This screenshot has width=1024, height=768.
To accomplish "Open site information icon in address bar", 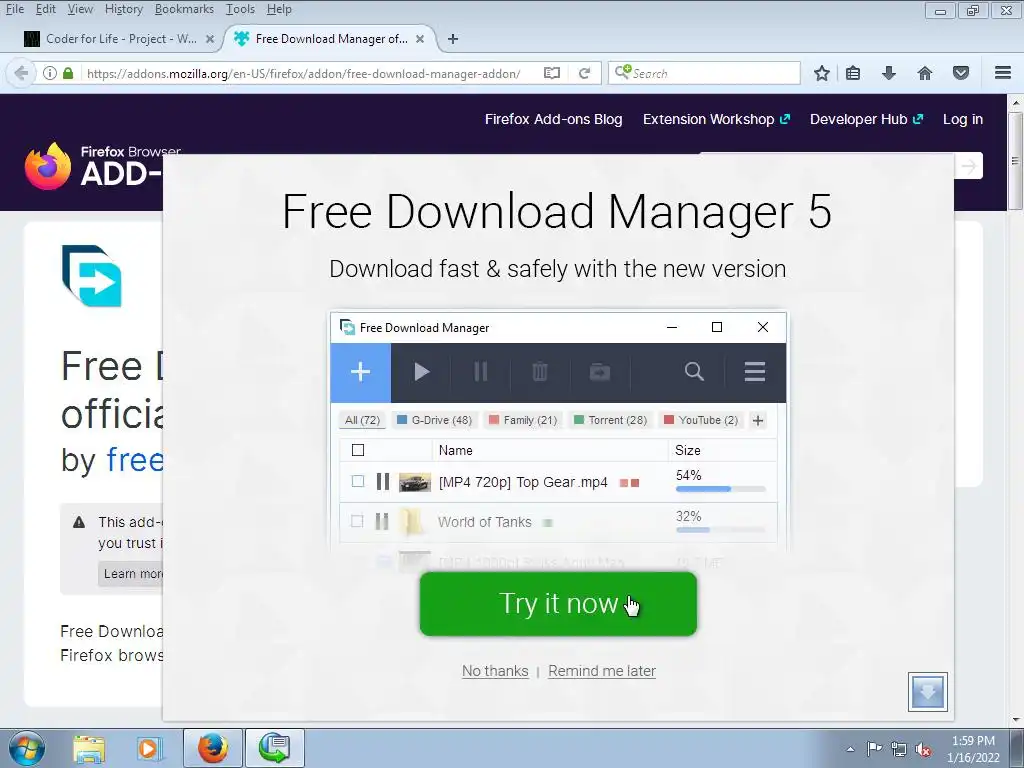I will (x=50, y=73).
